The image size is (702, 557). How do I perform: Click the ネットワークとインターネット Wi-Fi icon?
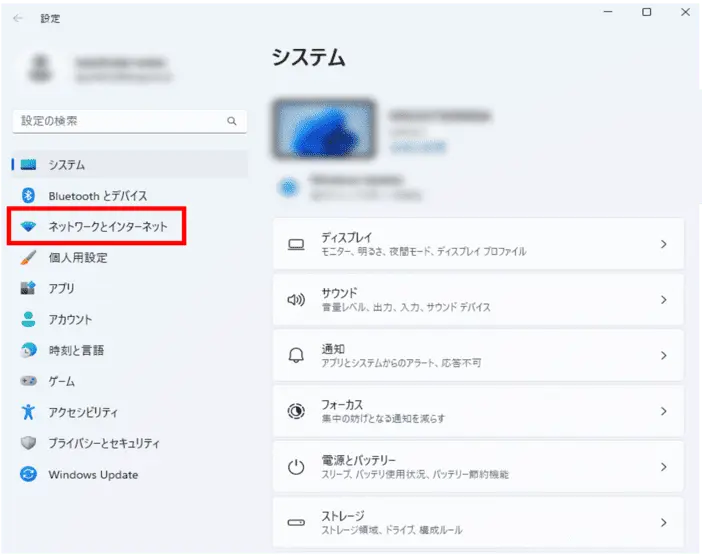pos(28,227)
